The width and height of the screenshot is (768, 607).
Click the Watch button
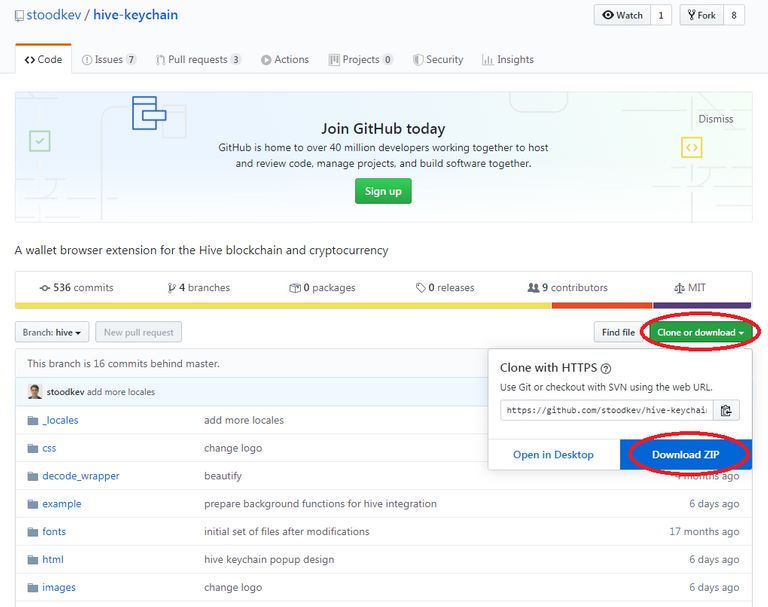622,15
